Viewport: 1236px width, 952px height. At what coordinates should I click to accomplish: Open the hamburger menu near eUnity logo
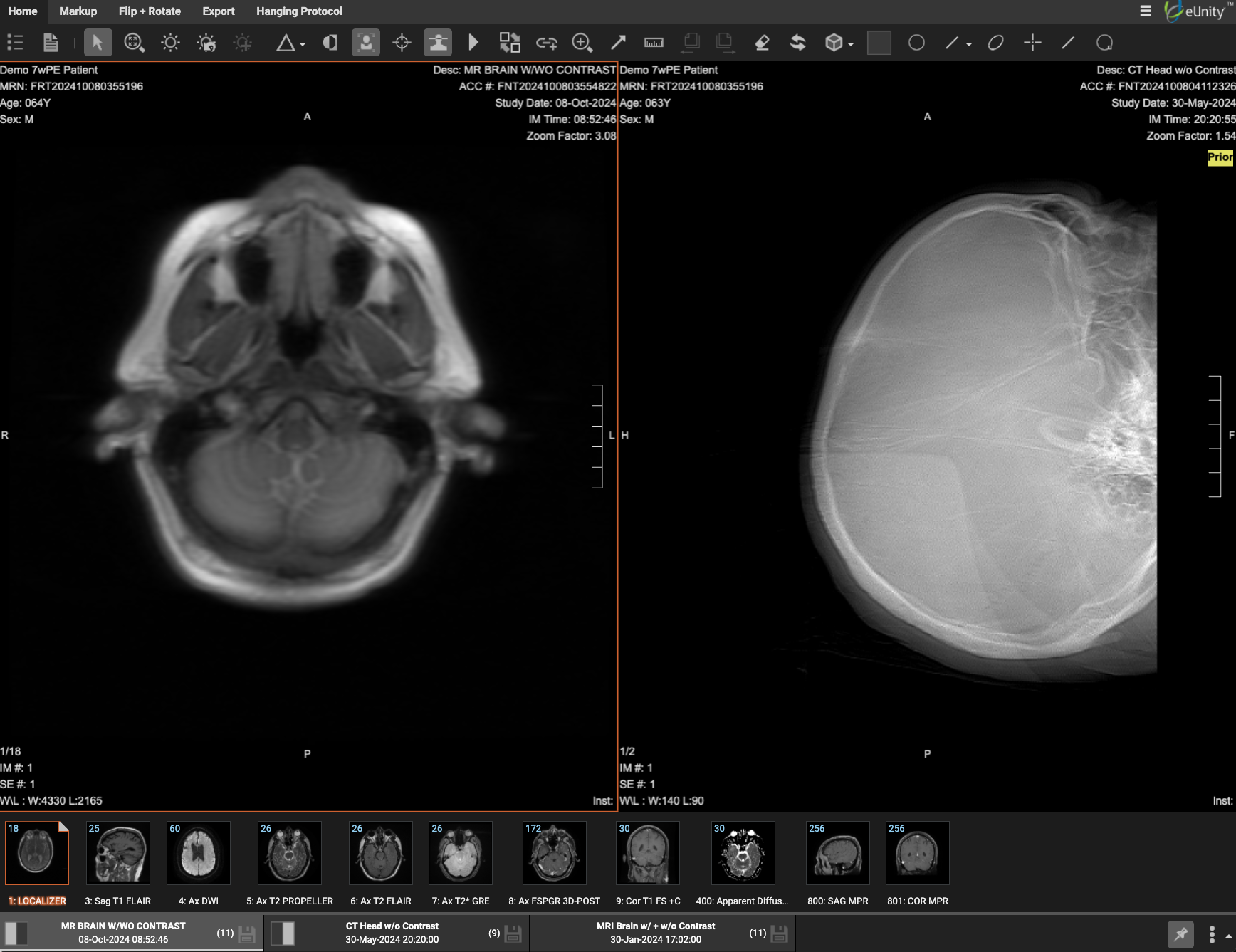coord(1146,11)
